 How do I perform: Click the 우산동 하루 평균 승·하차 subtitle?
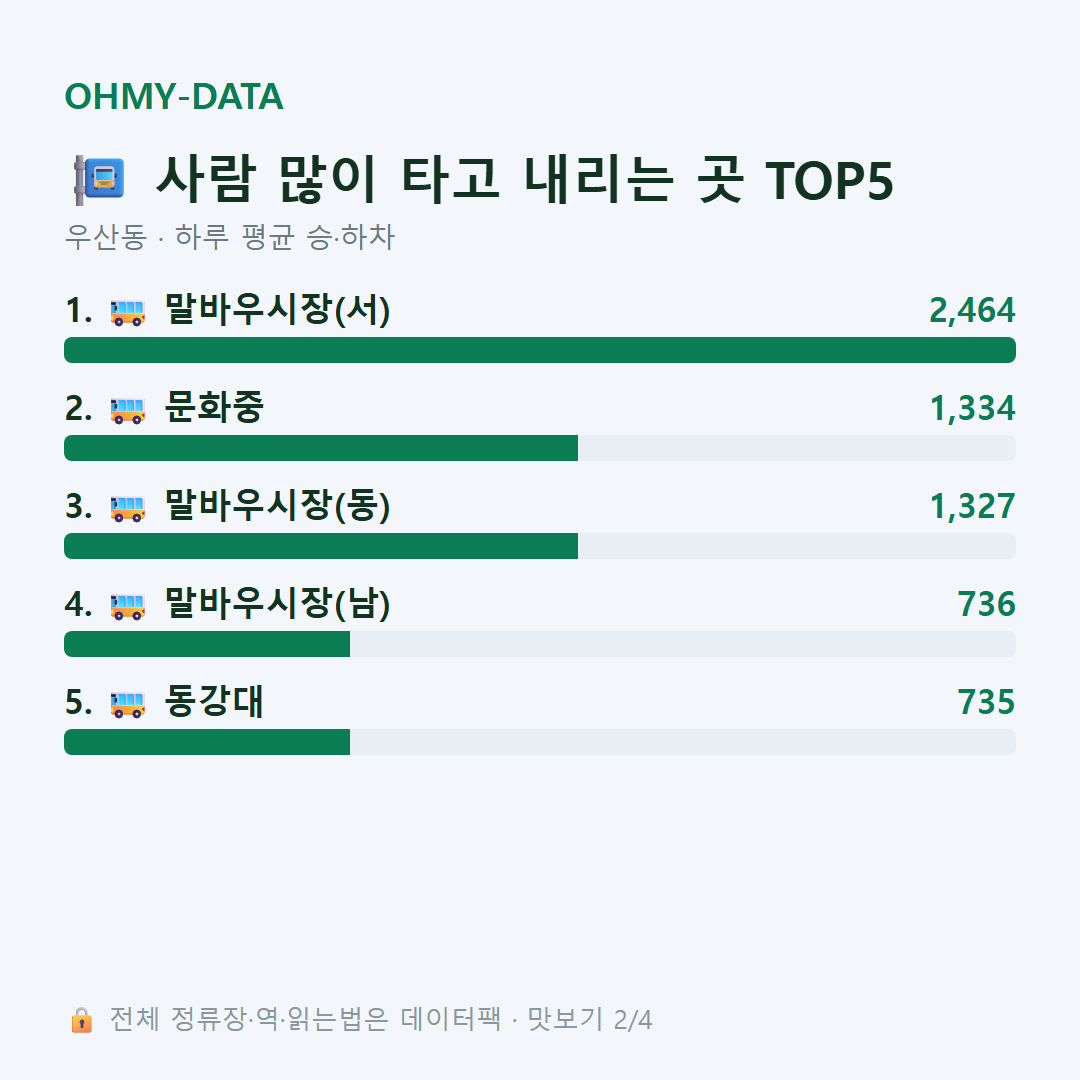coord(229,236)
